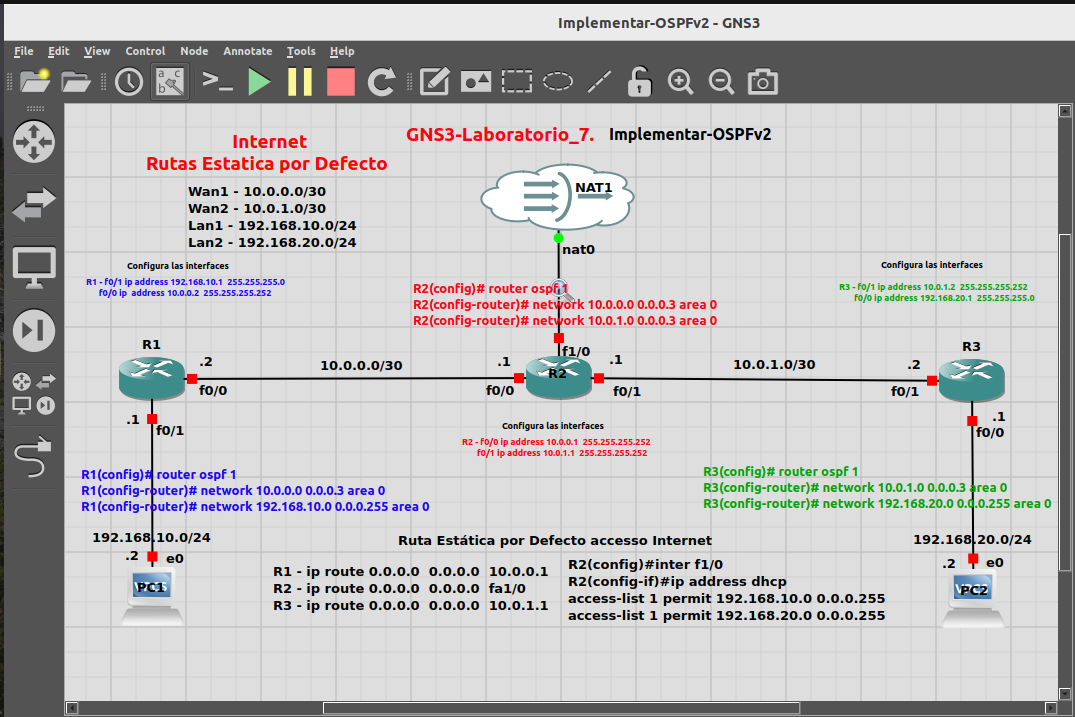Browse security devices in the sidebar

click(x=34, y=330)
